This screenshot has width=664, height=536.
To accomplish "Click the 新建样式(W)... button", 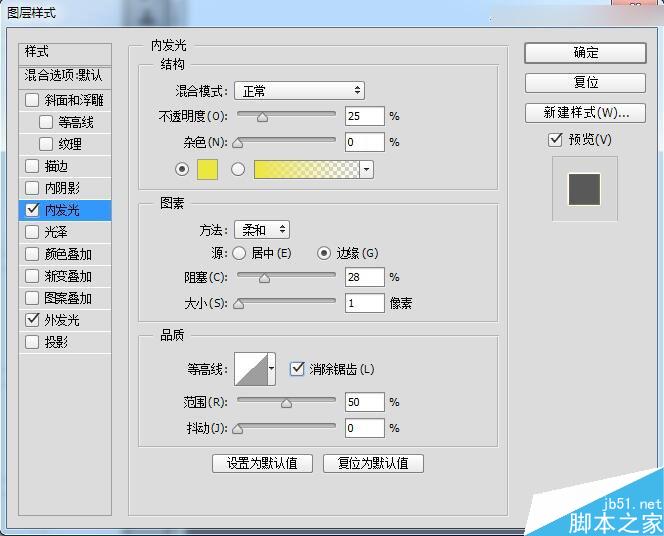I will (x=585, y=113).
